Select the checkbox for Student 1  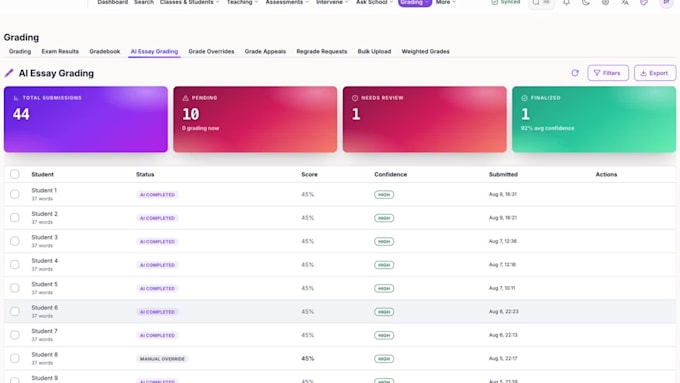pos(15,194)
